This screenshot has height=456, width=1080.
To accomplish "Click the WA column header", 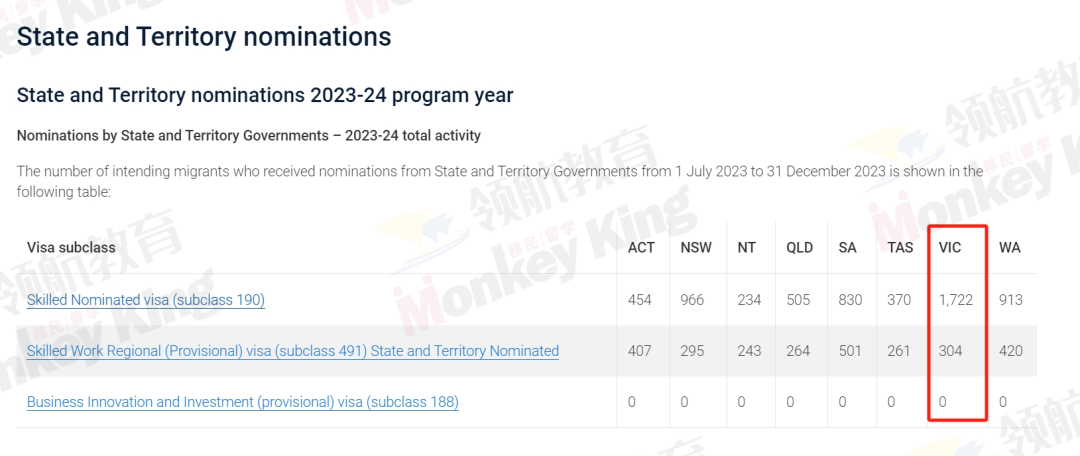I will [1010, 248].
